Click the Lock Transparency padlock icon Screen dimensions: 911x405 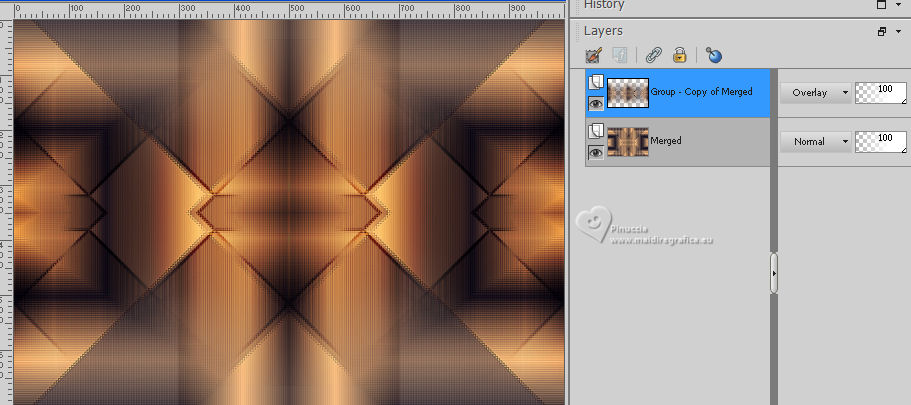(679, 55)
